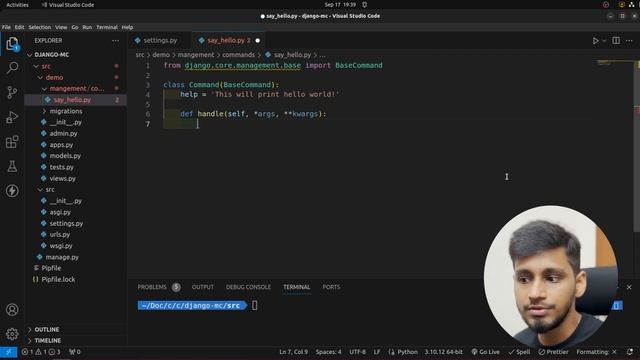Open urls.py in explorer
The height and width of the screenshot is (360, 640).
[x=76, y=235]
